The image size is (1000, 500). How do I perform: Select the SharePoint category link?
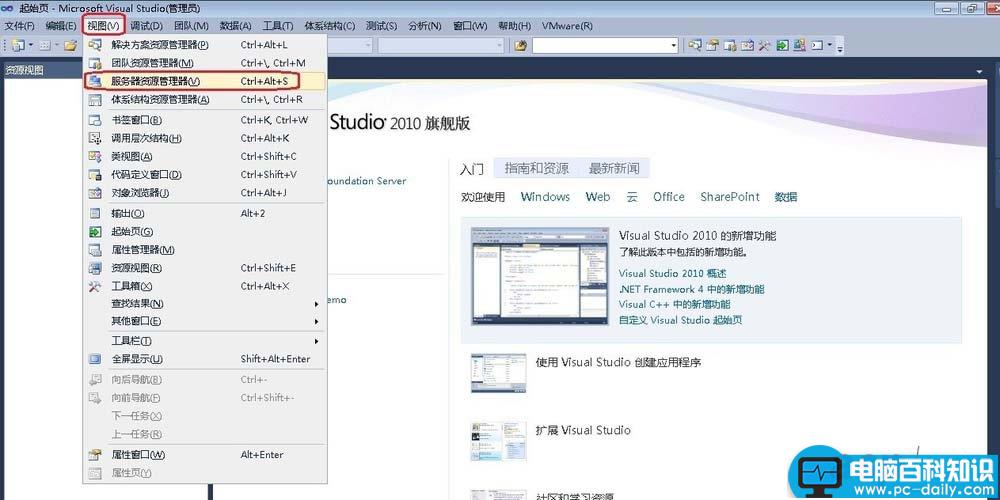click(x=730, y=197)
